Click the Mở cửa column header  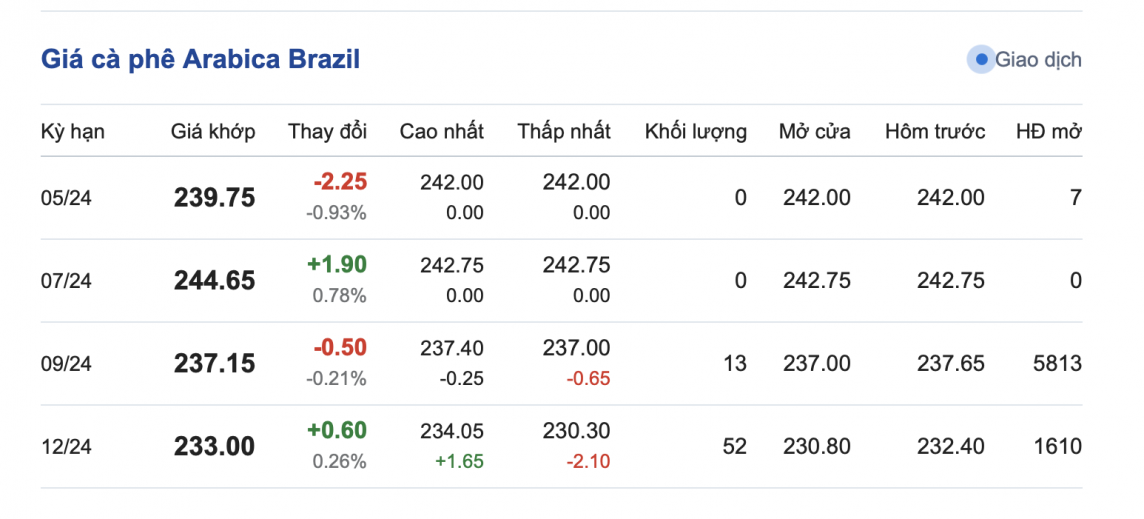[814, 131]
